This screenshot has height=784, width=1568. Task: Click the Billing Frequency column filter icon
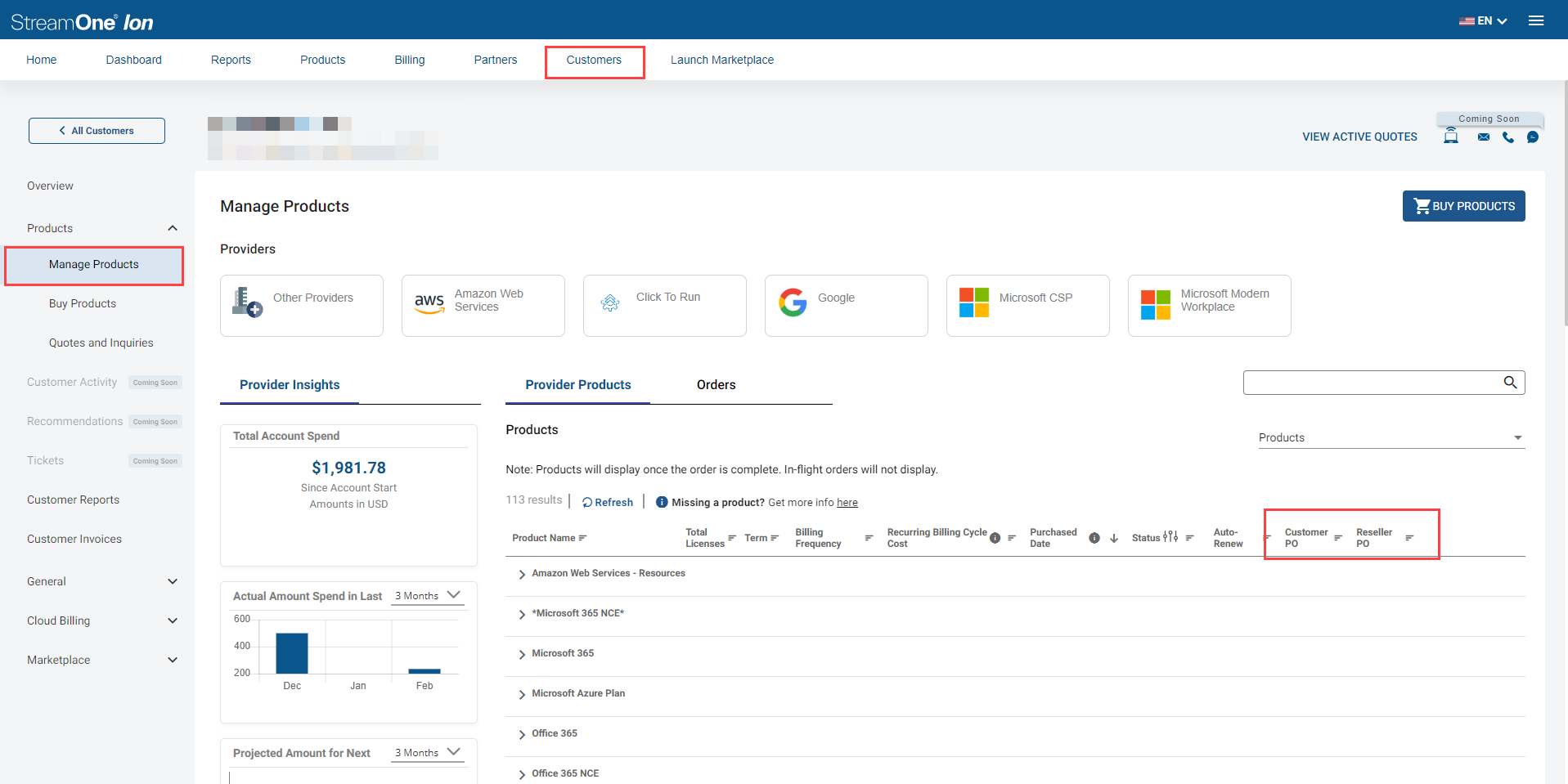point(869,538)
